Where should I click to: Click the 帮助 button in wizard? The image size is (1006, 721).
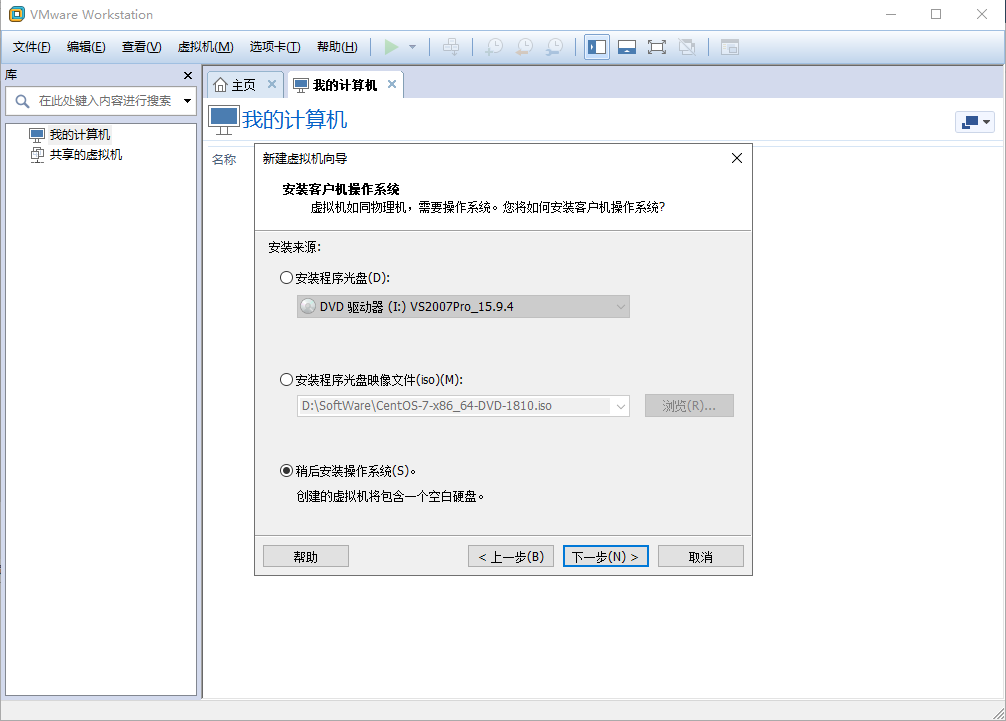[305, 557]
